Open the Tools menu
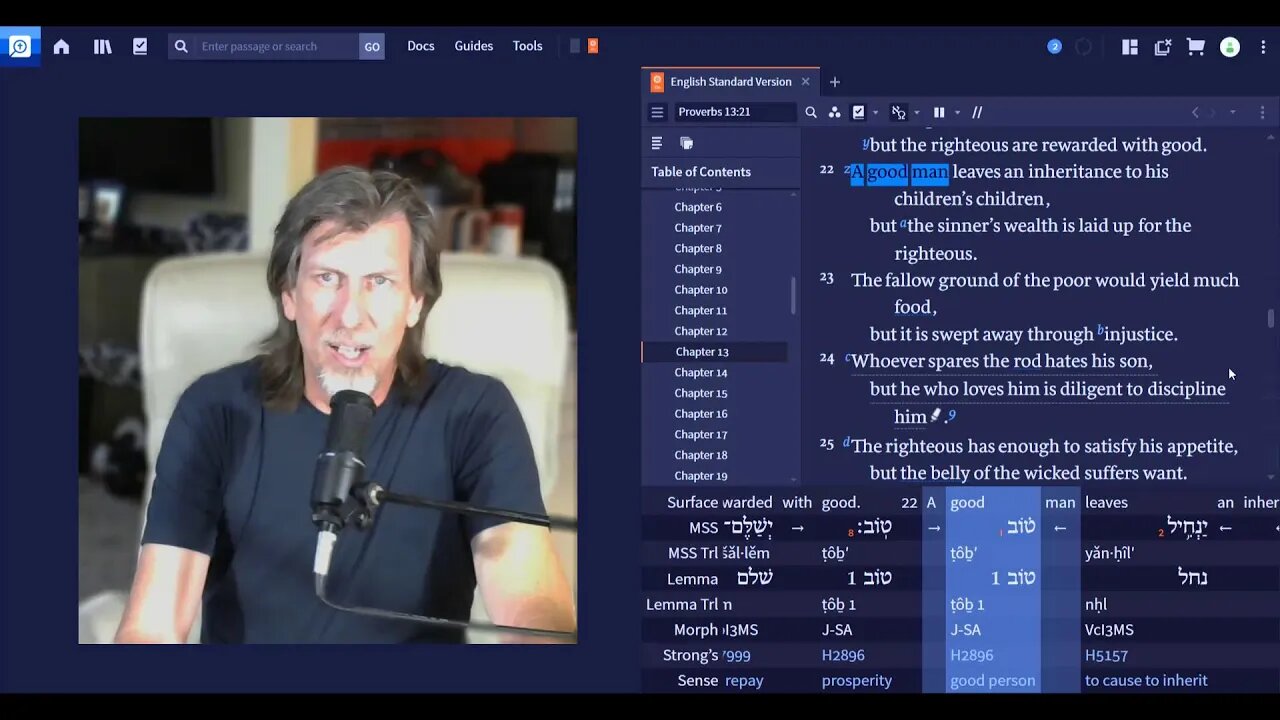The height and width of the screenshot is (720, 1280). point(528,46)
